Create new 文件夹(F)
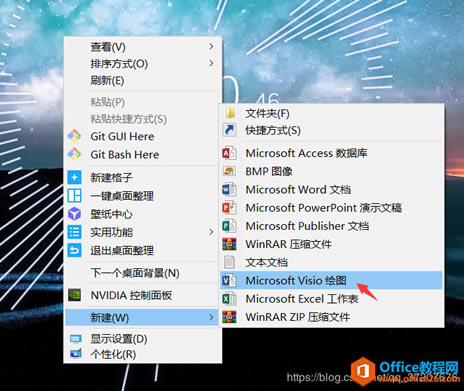Viewport: 464px width, 391px height. [x=332, y=113]
